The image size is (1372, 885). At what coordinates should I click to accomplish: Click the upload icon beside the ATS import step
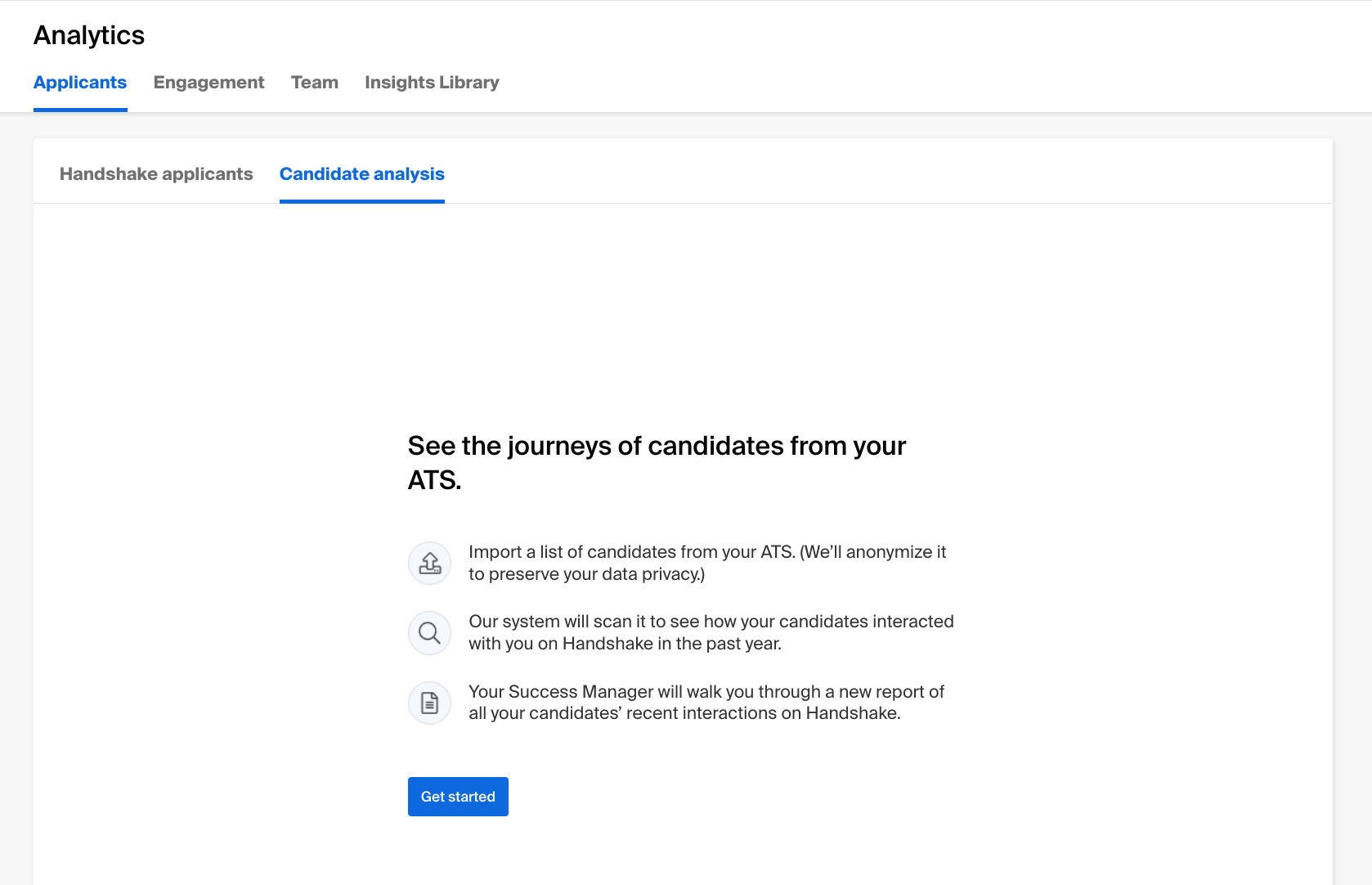[428, 563]
